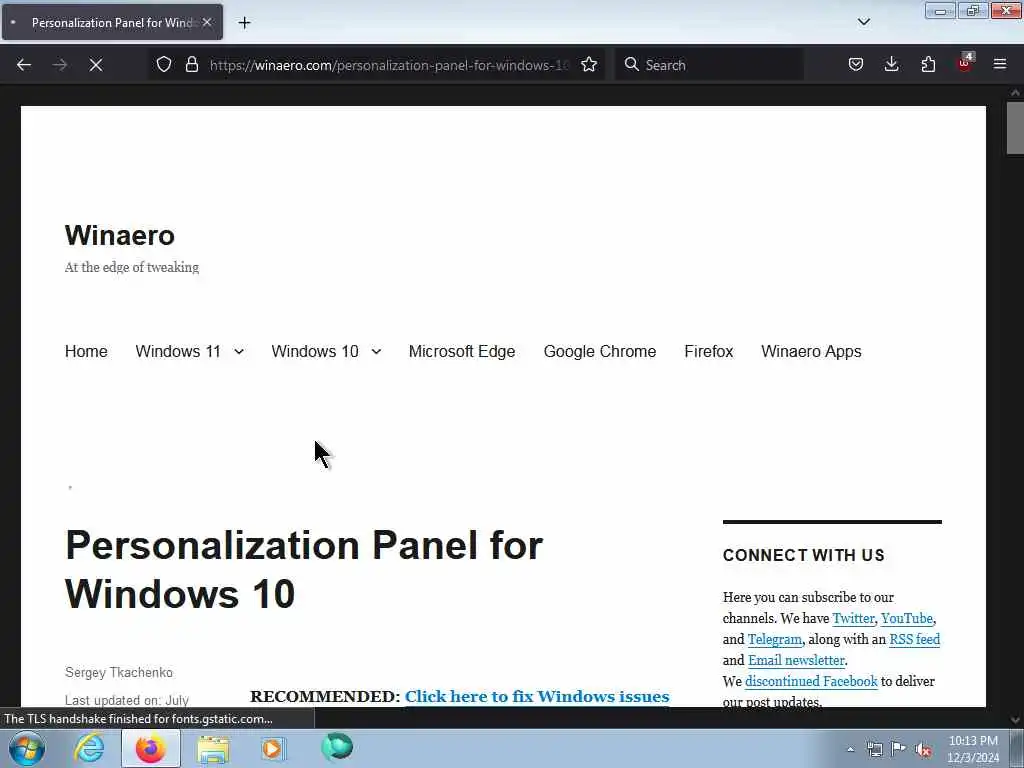Go to Home menu item
The height and width of the screenshot is (768, 1024).
[86, 351]
